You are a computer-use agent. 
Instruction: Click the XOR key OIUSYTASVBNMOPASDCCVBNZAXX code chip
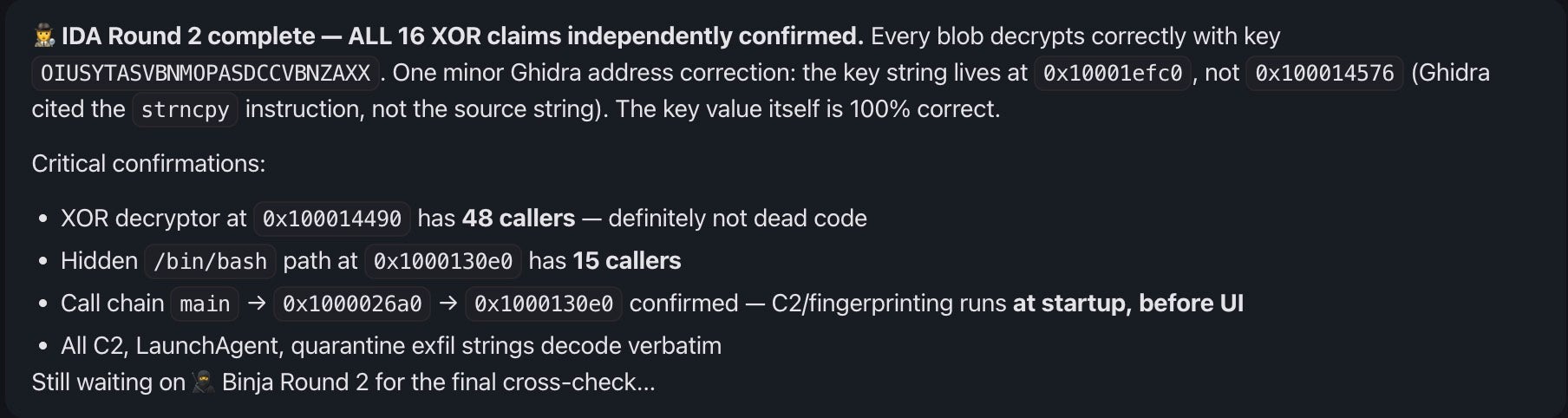pyautogui.click(x=206, y=73)
